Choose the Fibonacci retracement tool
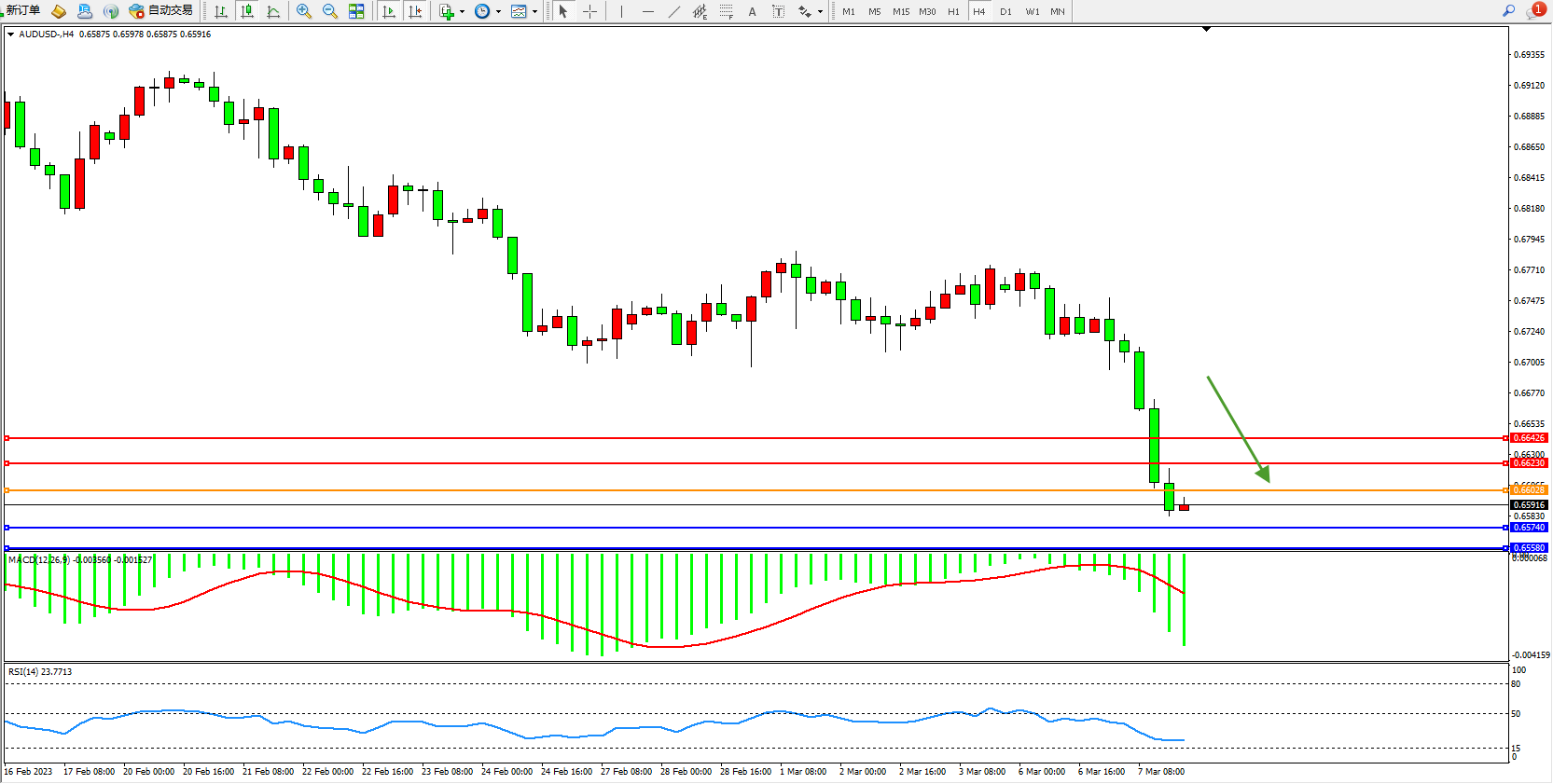 tap(726, 11)
